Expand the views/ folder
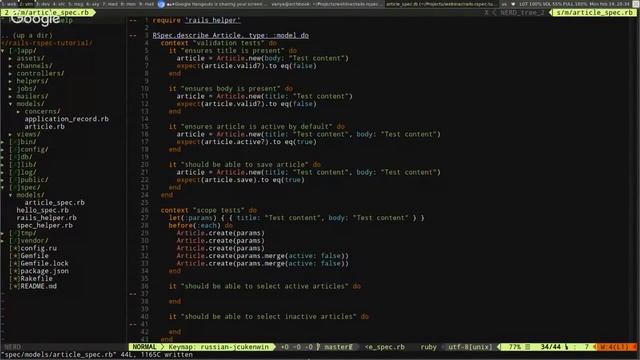 pos(11,134)
